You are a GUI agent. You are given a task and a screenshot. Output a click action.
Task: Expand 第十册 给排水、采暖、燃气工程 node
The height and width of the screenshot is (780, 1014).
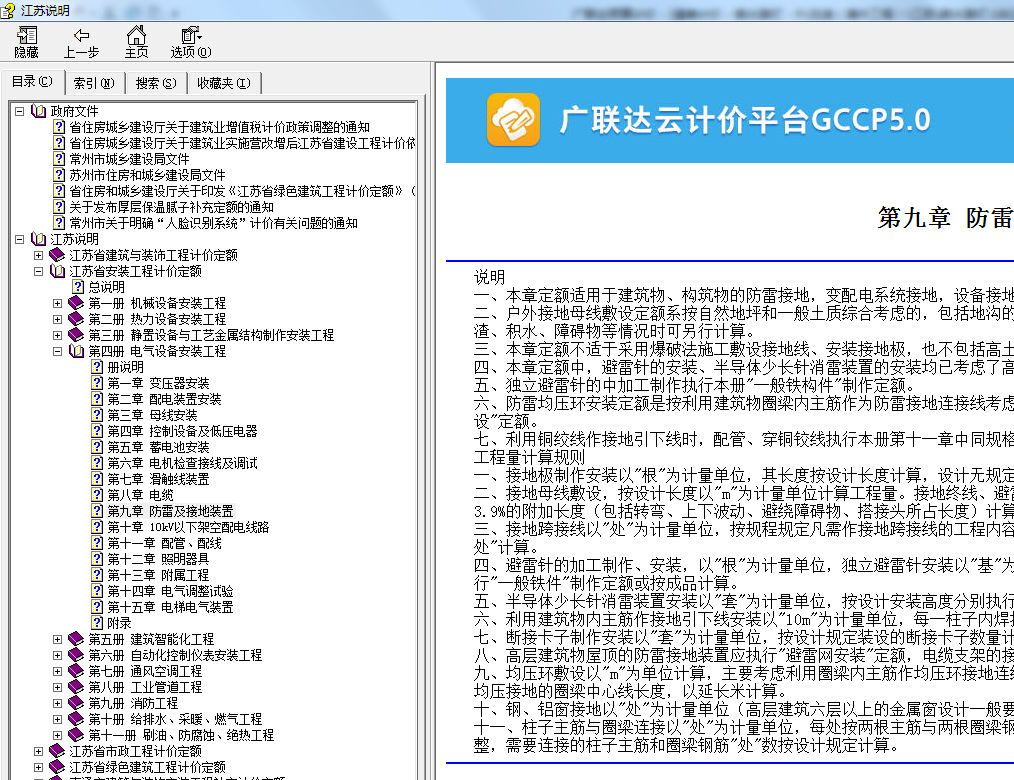tap(57, 720)
